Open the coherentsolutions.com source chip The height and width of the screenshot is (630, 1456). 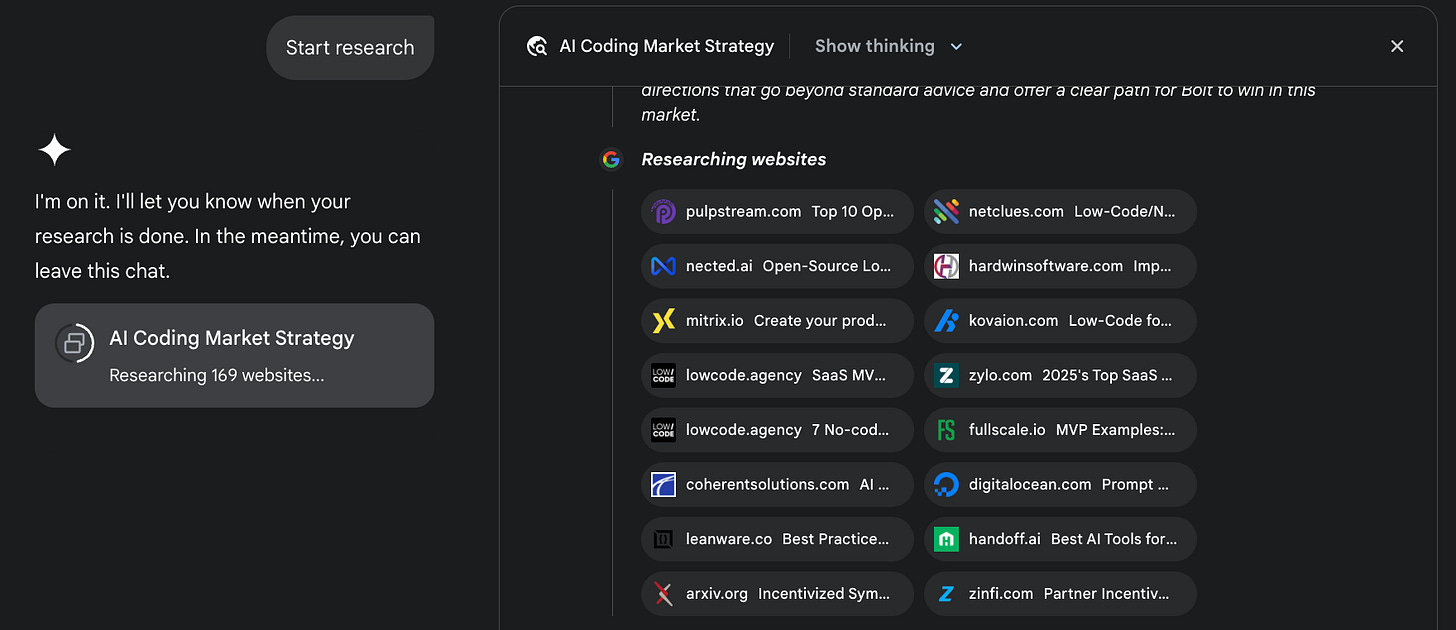click(x=777, y=485)
